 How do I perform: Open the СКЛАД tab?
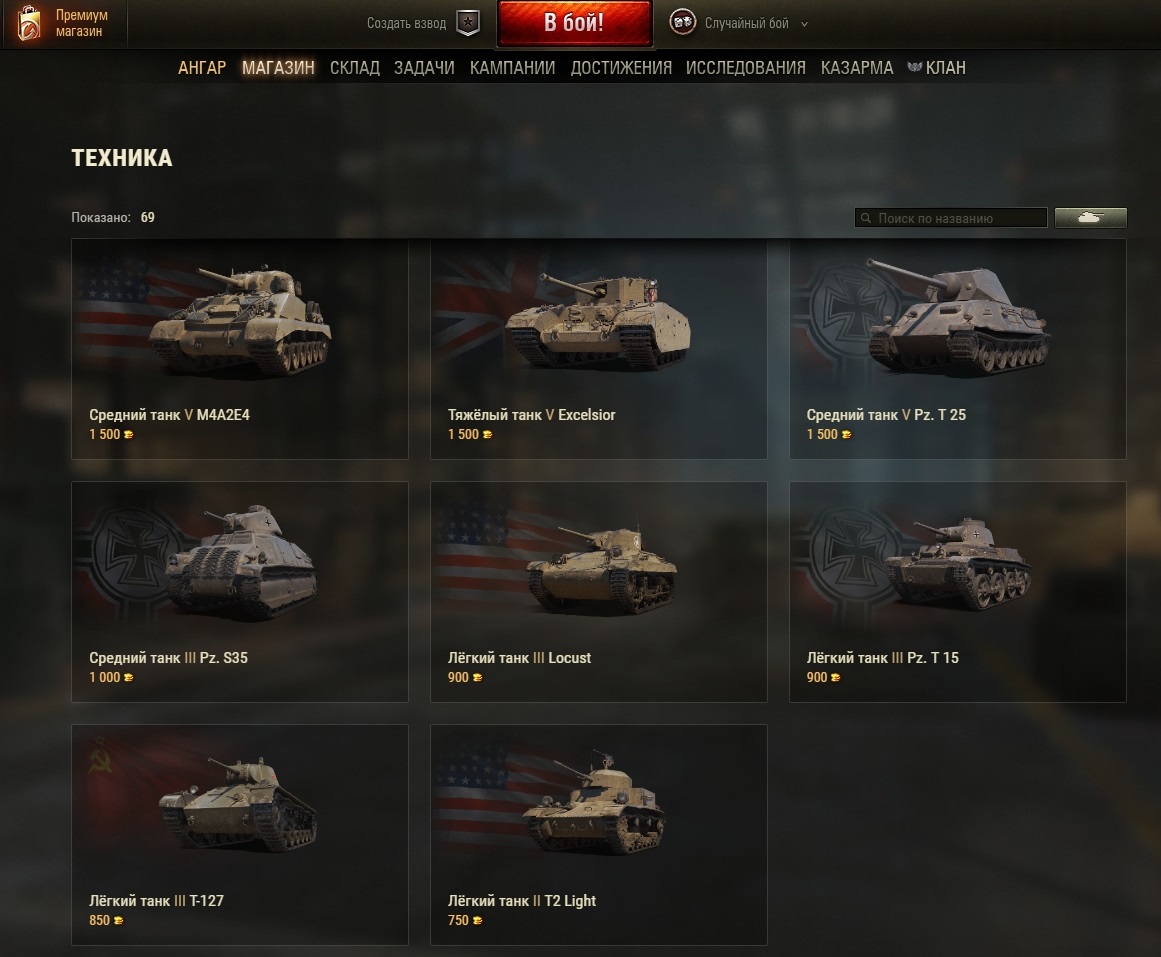[355, 68]
